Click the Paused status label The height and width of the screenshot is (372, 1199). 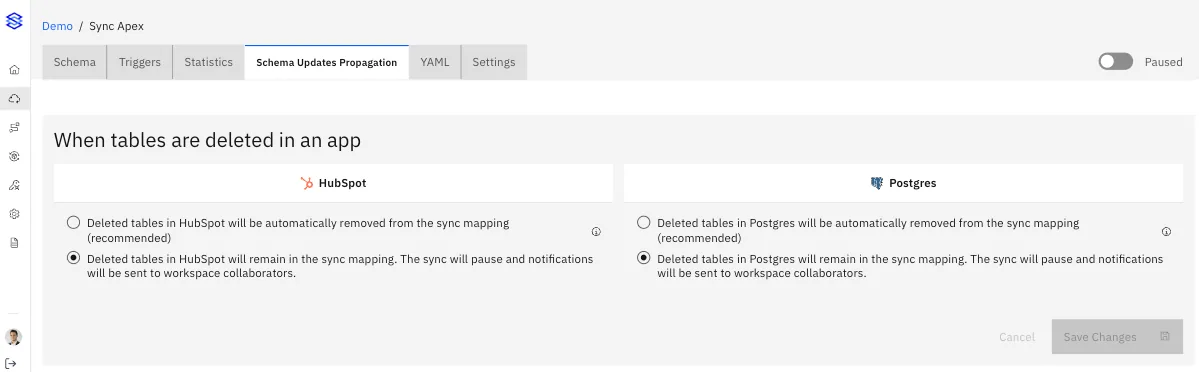pos(1163,62)
